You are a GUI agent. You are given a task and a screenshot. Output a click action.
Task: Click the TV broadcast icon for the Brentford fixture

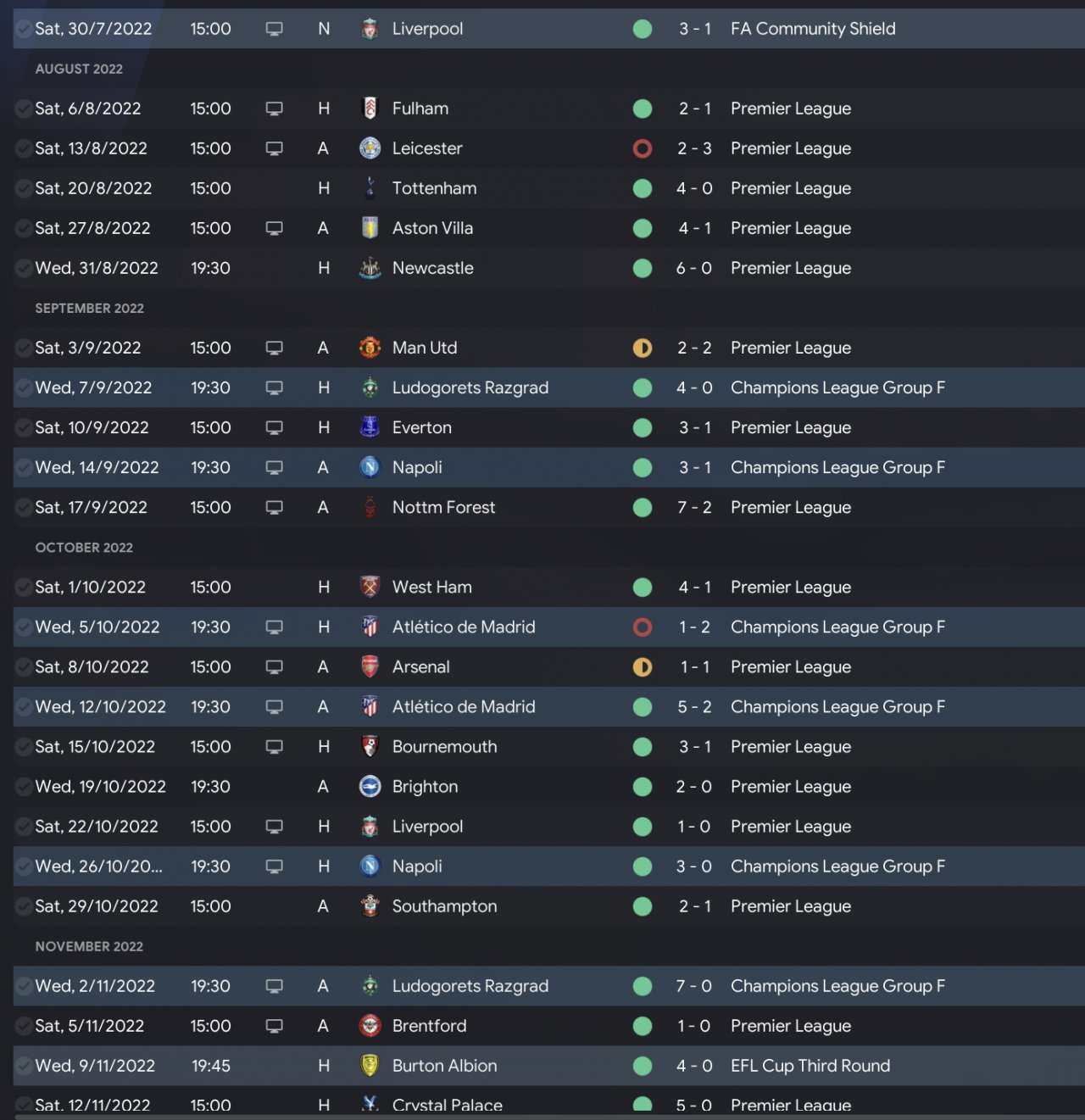pyautogui.click(x=274, y=1026)
